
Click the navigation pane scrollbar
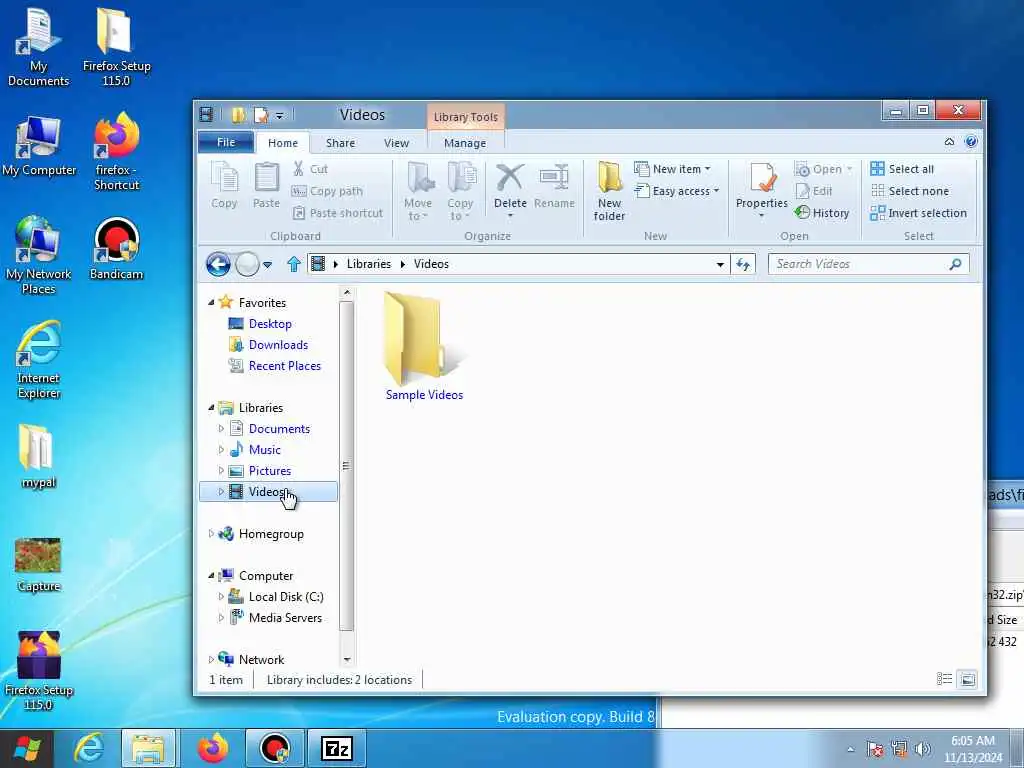[347, 465]
